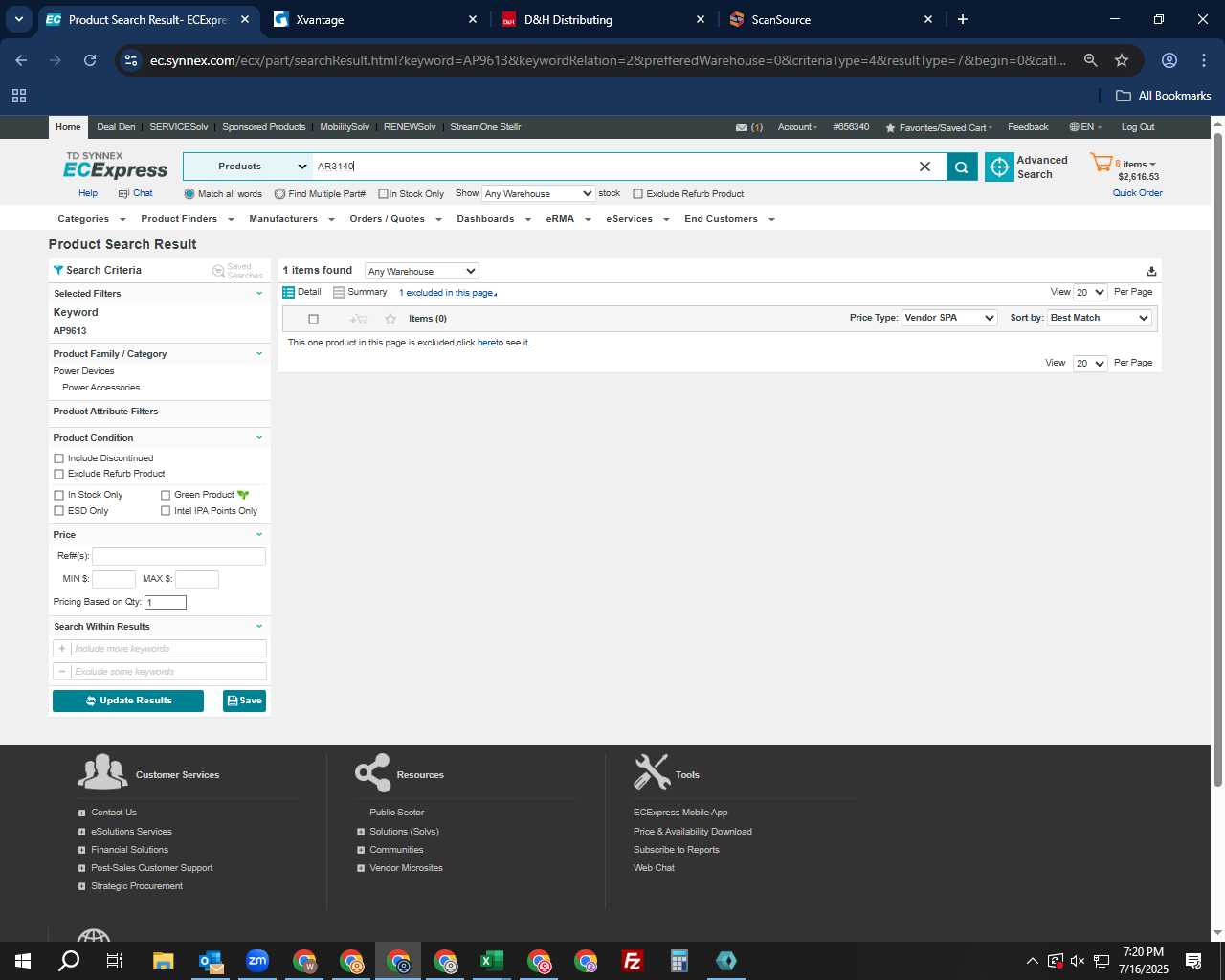
Task: Click the Log Out link
Action: [1138, 127]
